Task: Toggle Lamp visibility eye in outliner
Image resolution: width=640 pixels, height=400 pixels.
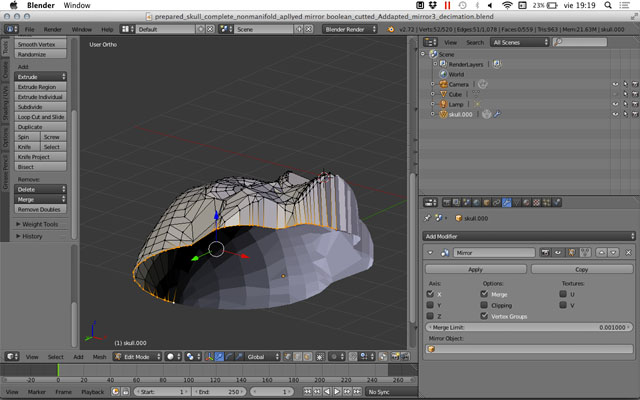Action: coord(615,104)
